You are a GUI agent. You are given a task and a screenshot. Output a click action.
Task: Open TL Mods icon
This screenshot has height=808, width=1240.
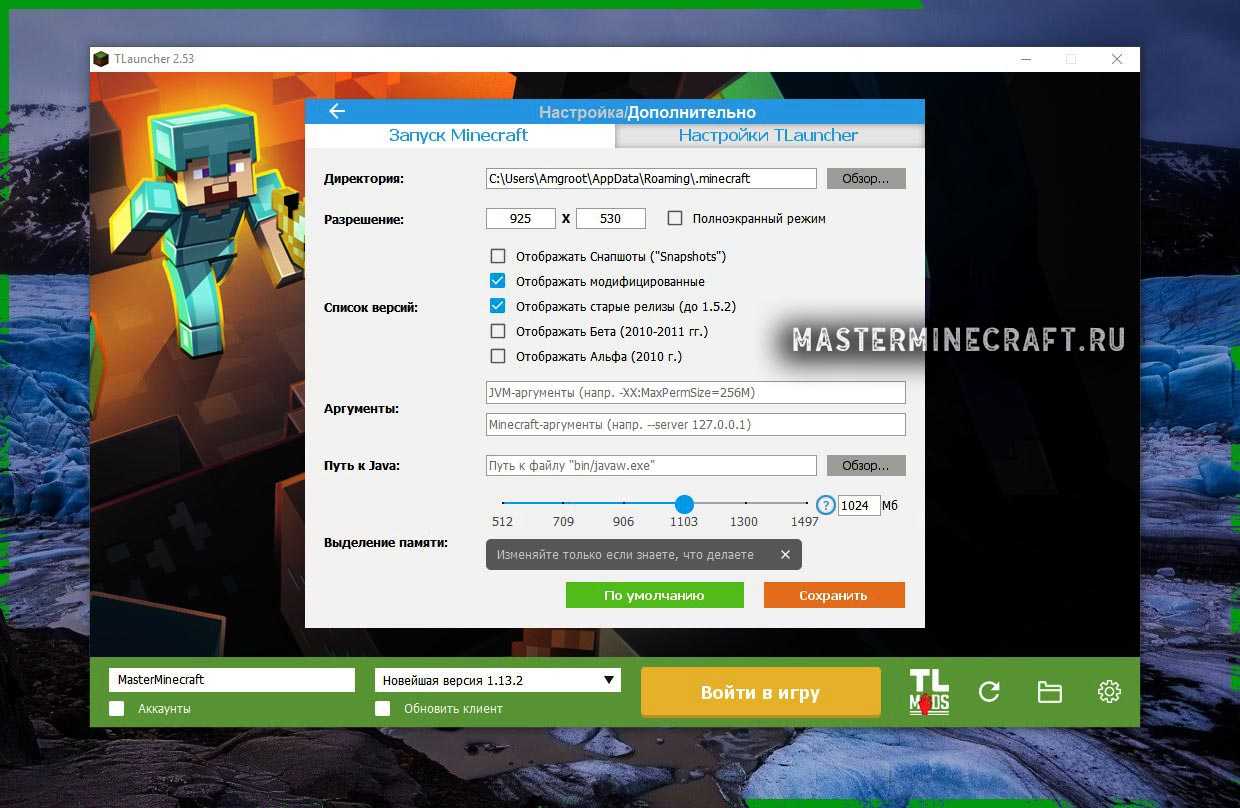929,692
